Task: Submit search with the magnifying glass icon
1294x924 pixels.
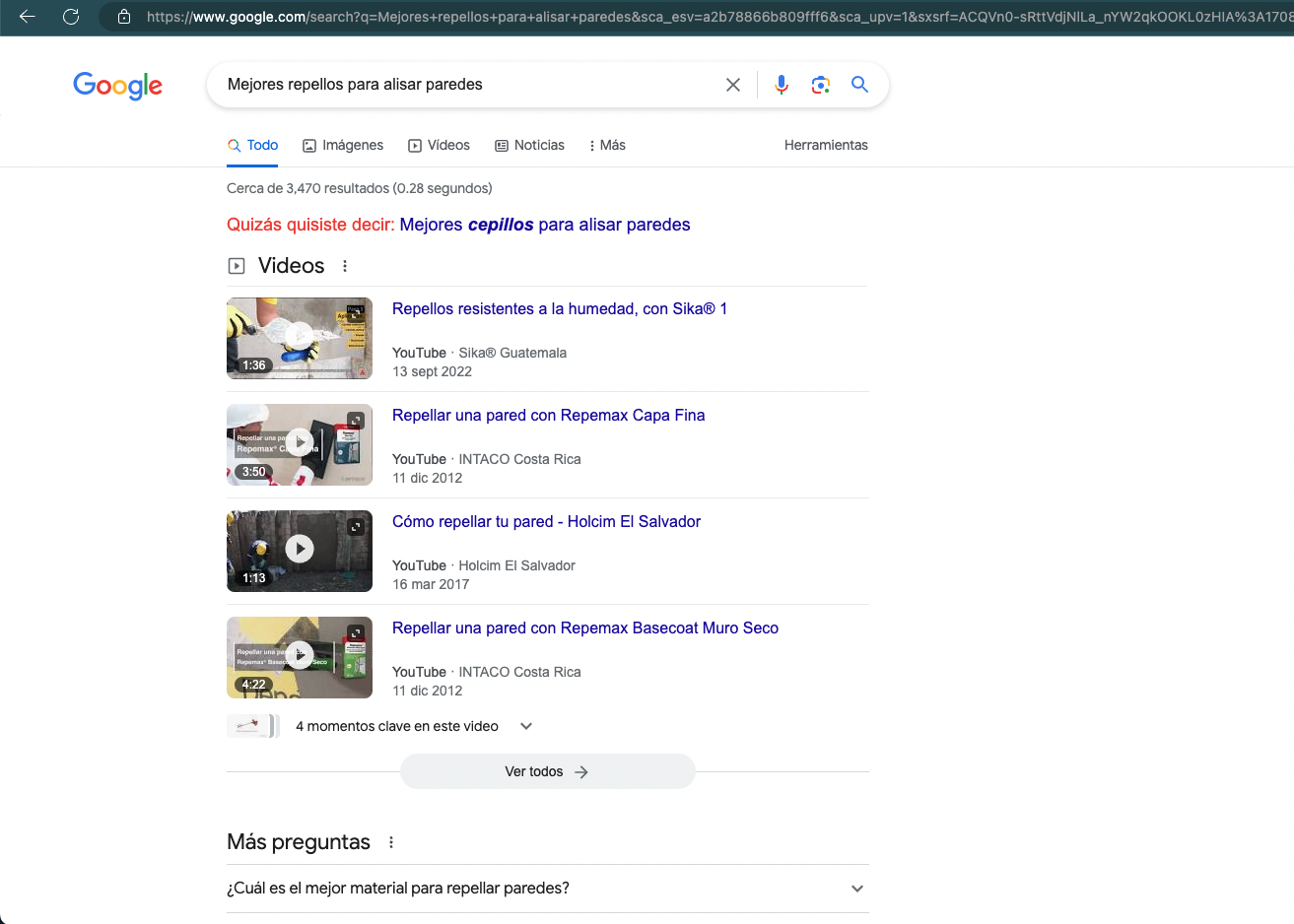Action: 859,85
